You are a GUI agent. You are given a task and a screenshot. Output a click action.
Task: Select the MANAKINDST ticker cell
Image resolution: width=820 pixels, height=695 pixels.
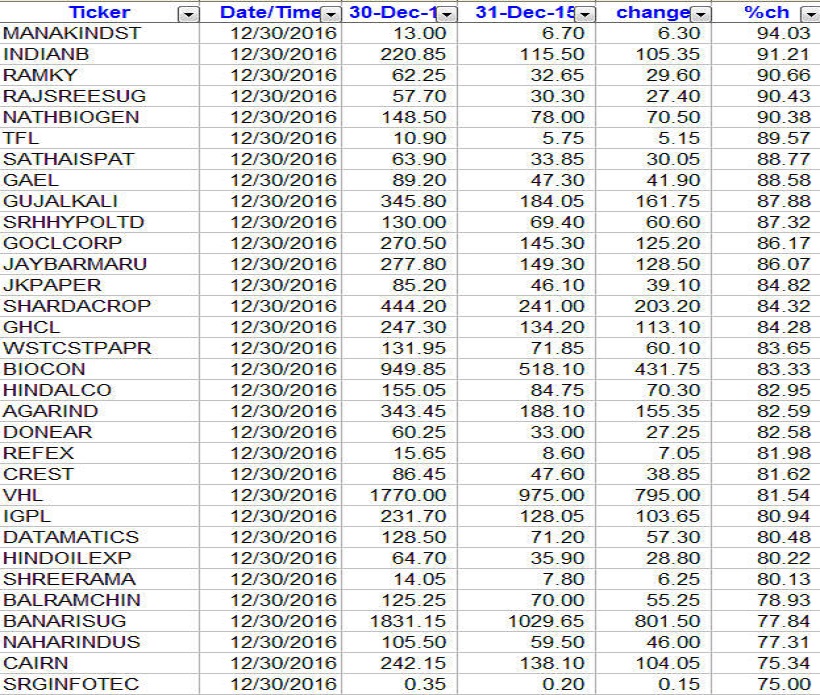pyautogui.click(x=99, y=33)
